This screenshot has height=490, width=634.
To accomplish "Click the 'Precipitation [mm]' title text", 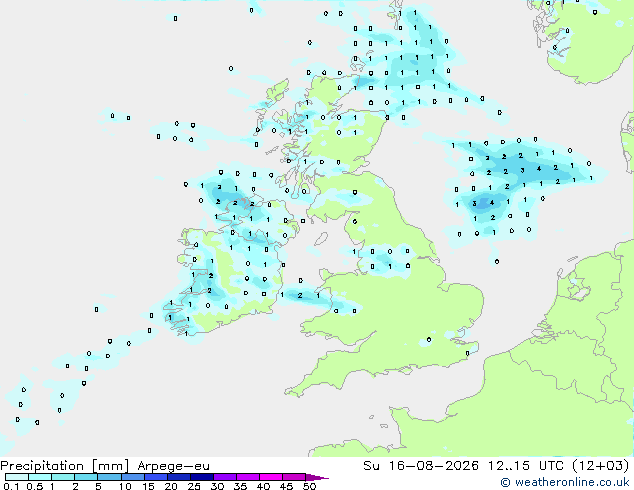I will pos(65,466).
